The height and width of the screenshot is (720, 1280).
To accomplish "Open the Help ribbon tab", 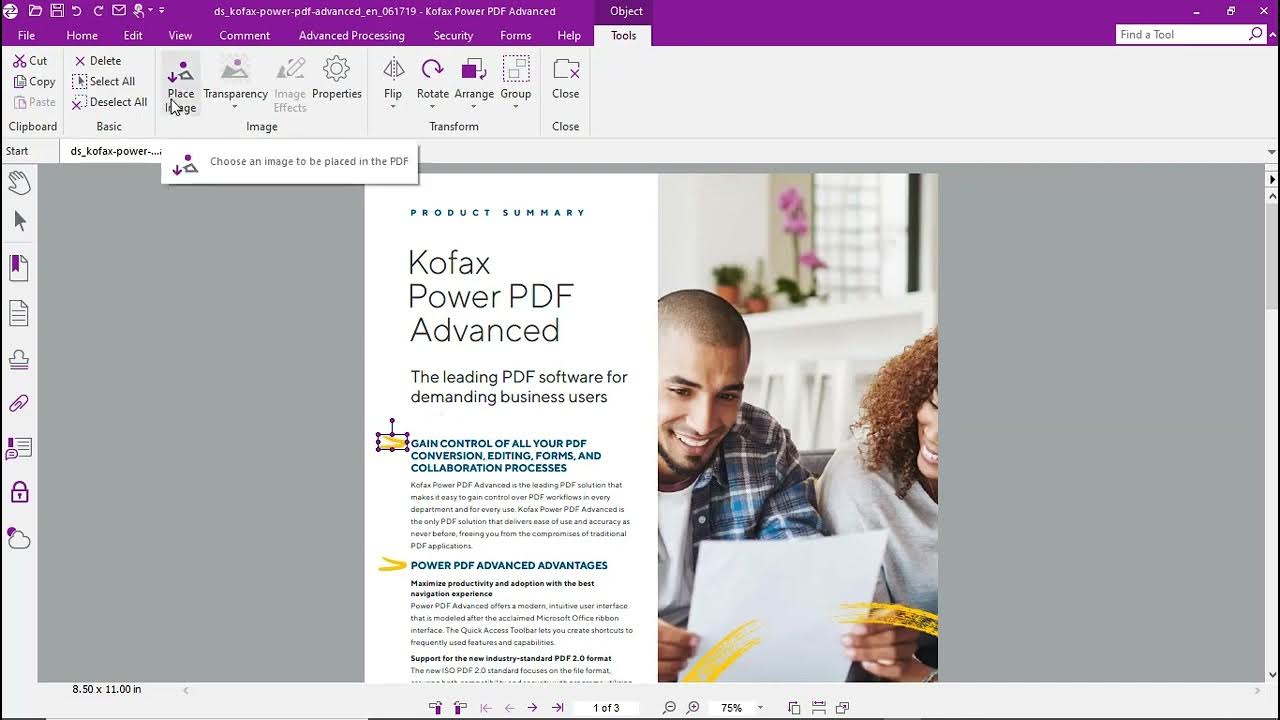I will point(569,35).
